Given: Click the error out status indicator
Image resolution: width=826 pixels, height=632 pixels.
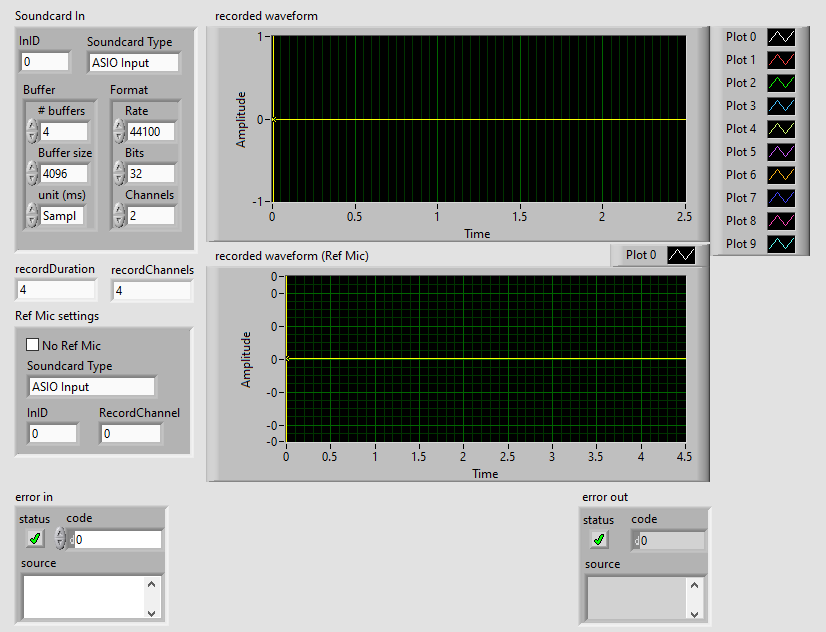Looking at the screenshot, I should coord(599,540).
